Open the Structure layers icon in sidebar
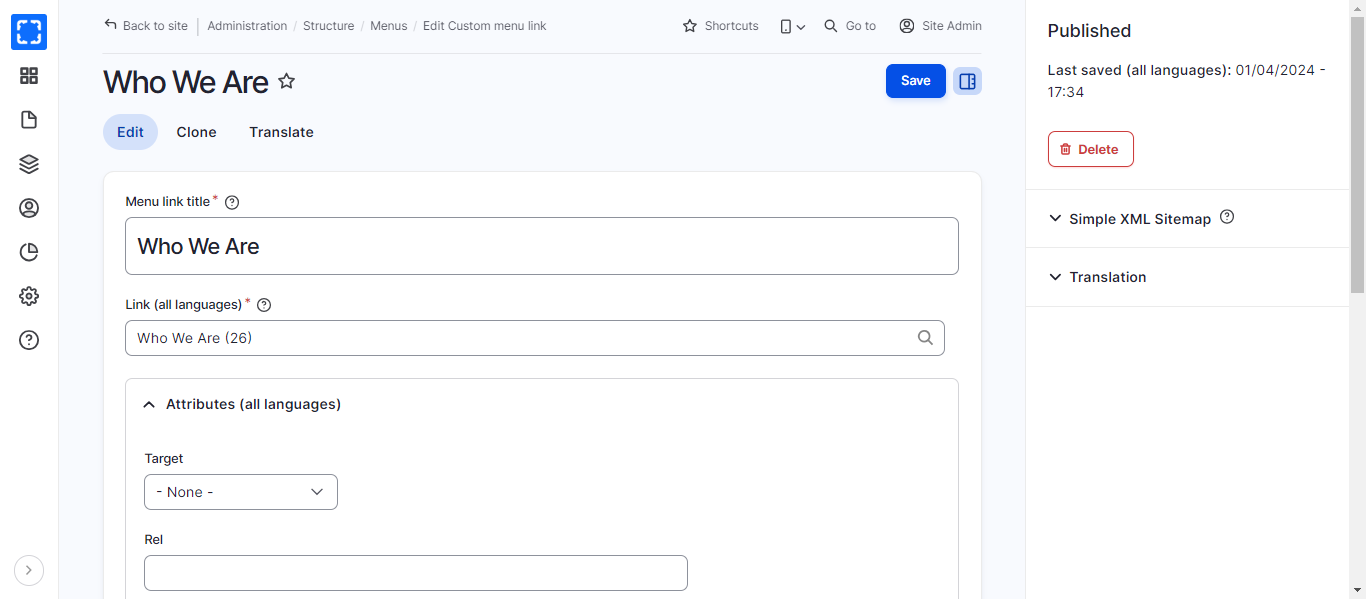The height and width of the screenshot is (599, 1366). (29, 164)
